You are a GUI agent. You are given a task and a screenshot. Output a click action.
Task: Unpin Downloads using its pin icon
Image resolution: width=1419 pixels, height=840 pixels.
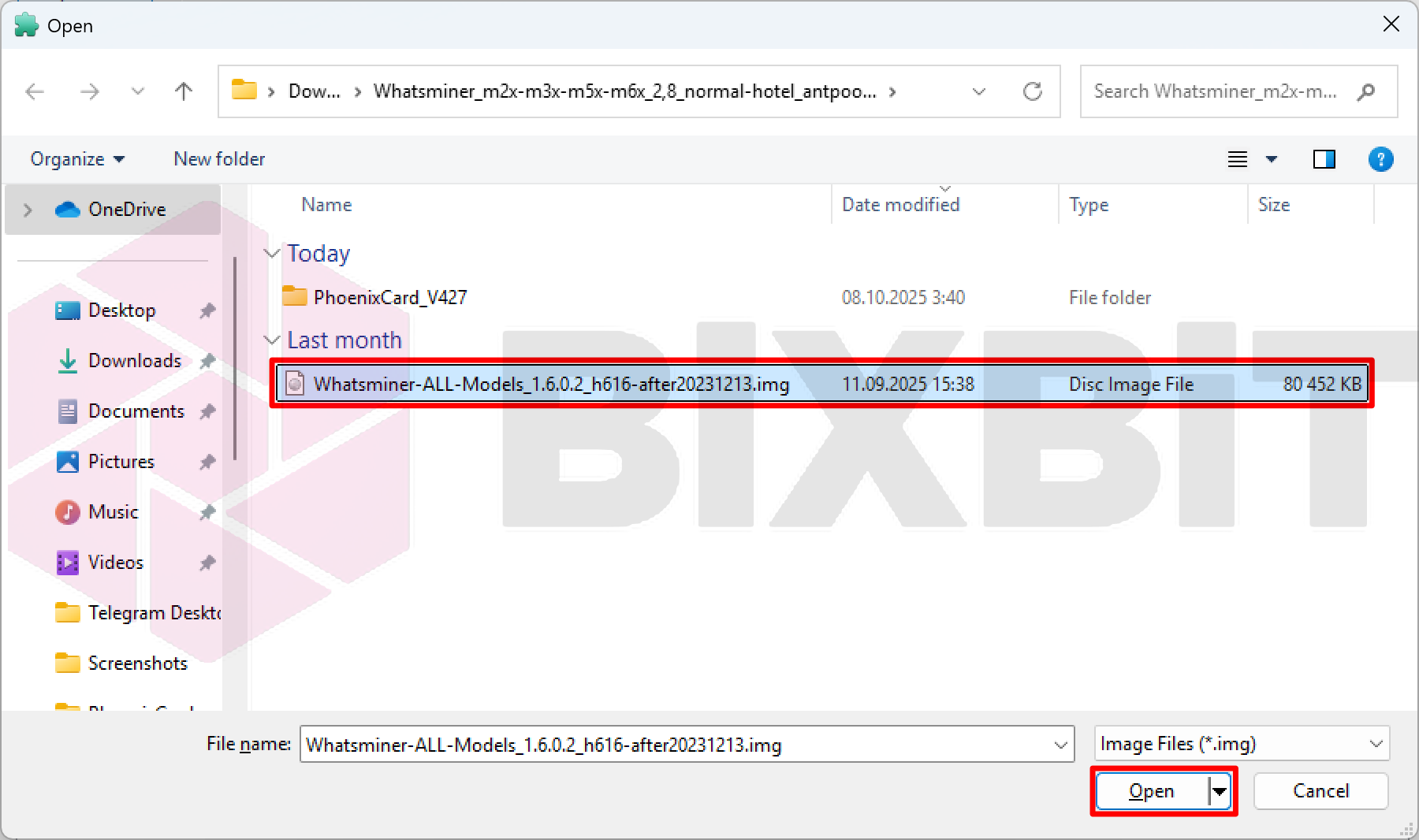click(207, 361)
